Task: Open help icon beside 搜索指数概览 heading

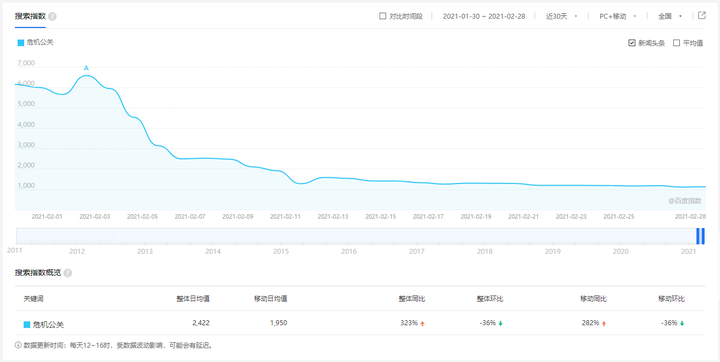Action: click(x=68, y=273)
